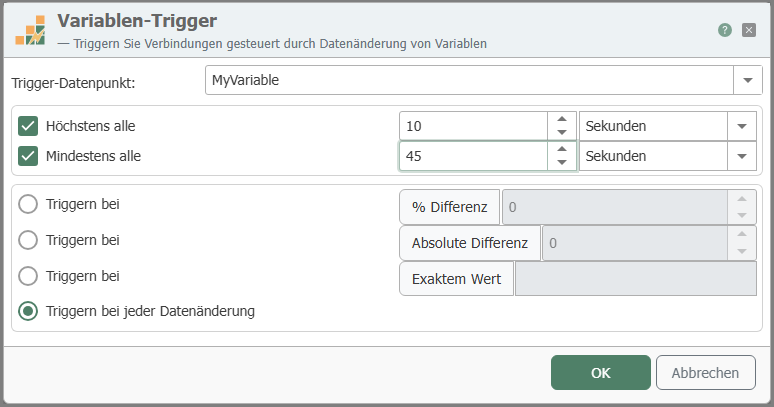Screen dimensions: 774x407
Task: Click the Mindestens alle 45 input field
Action: (472, 156)
